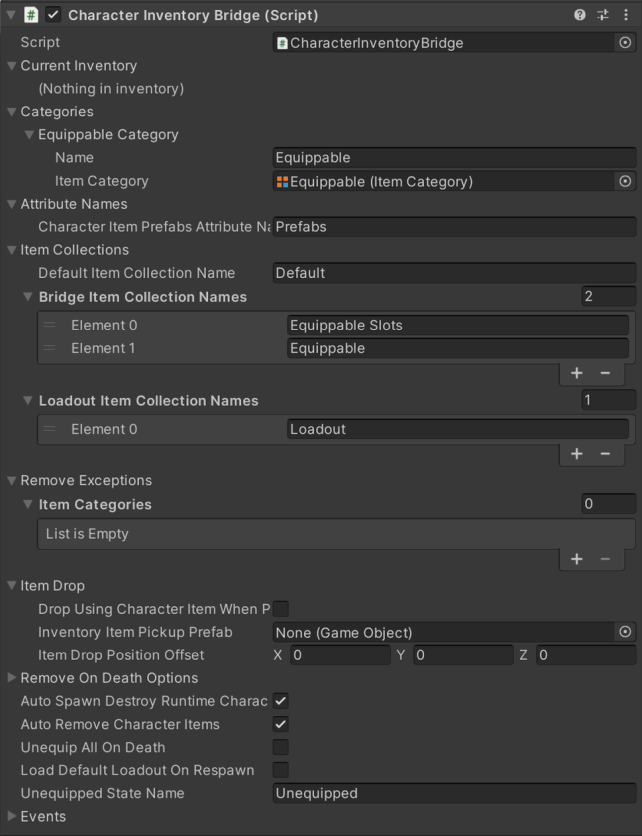Click the Unequipped State Name field

(454, 793)
